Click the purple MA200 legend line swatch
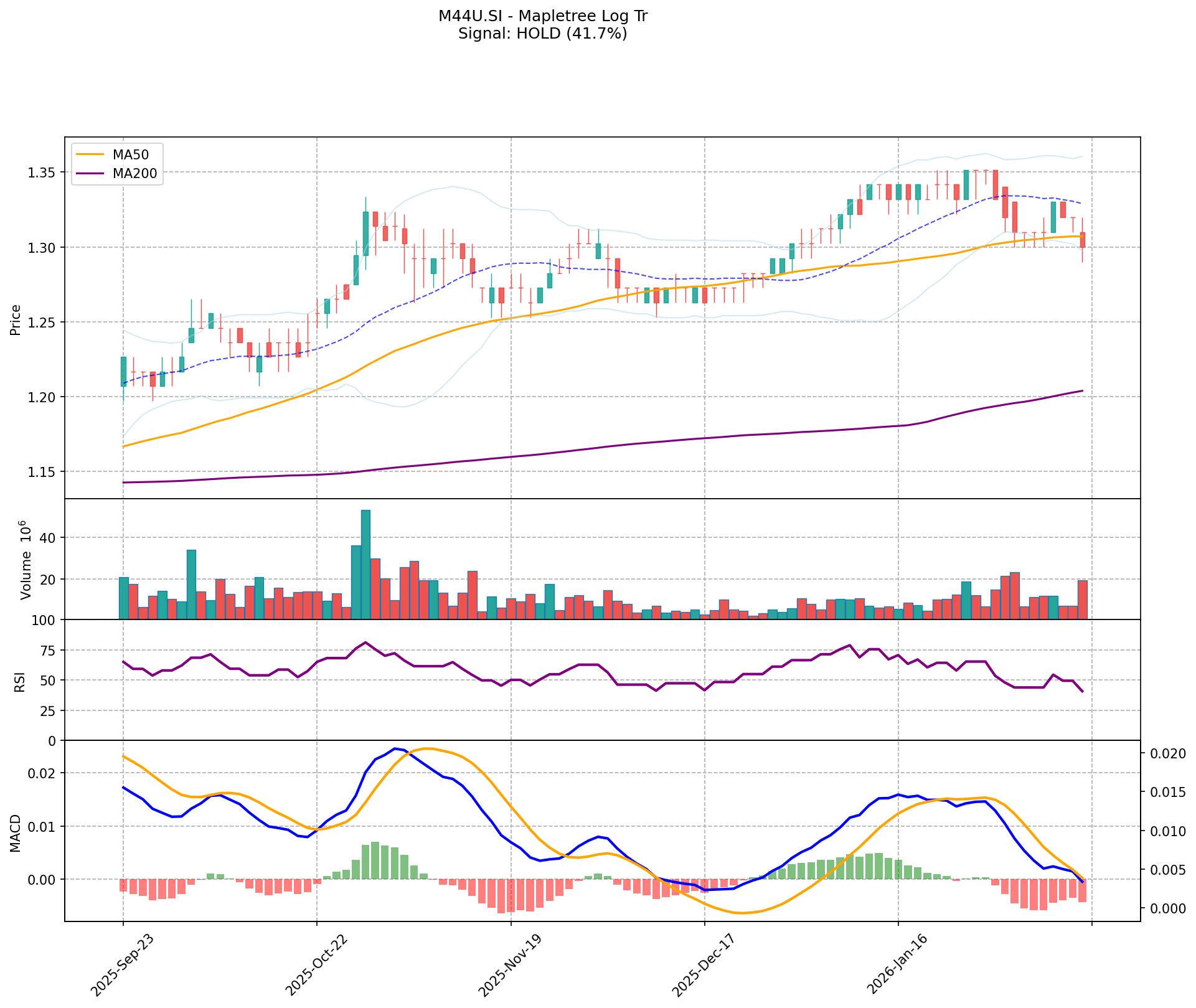Viewport: 1196px width, 1008px height. pos(89,174)
